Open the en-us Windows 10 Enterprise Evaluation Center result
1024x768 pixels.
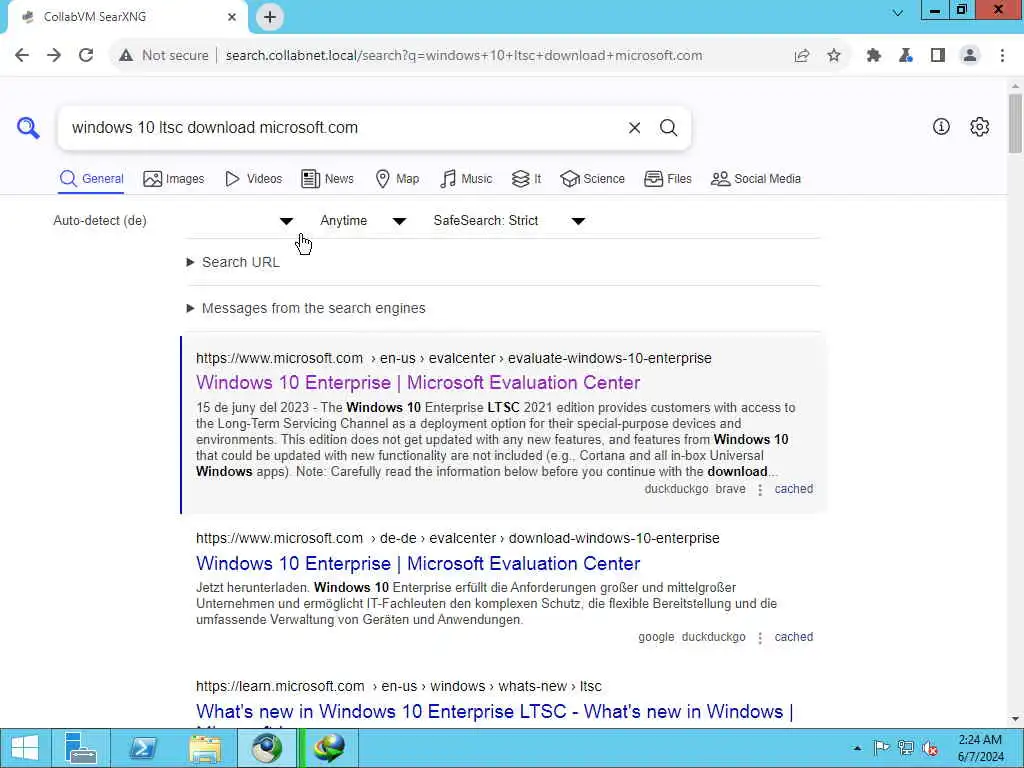418,383
